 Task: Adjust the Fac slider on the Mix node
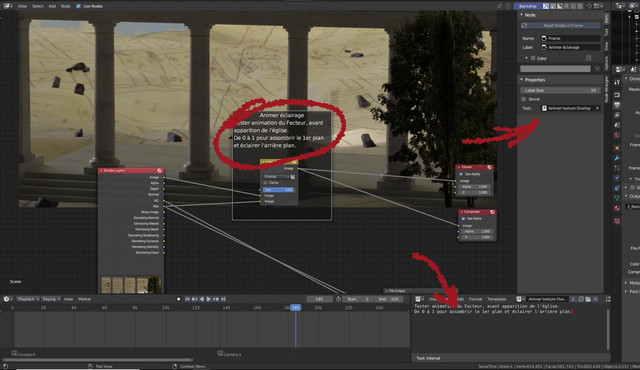[x=278, y=190]
